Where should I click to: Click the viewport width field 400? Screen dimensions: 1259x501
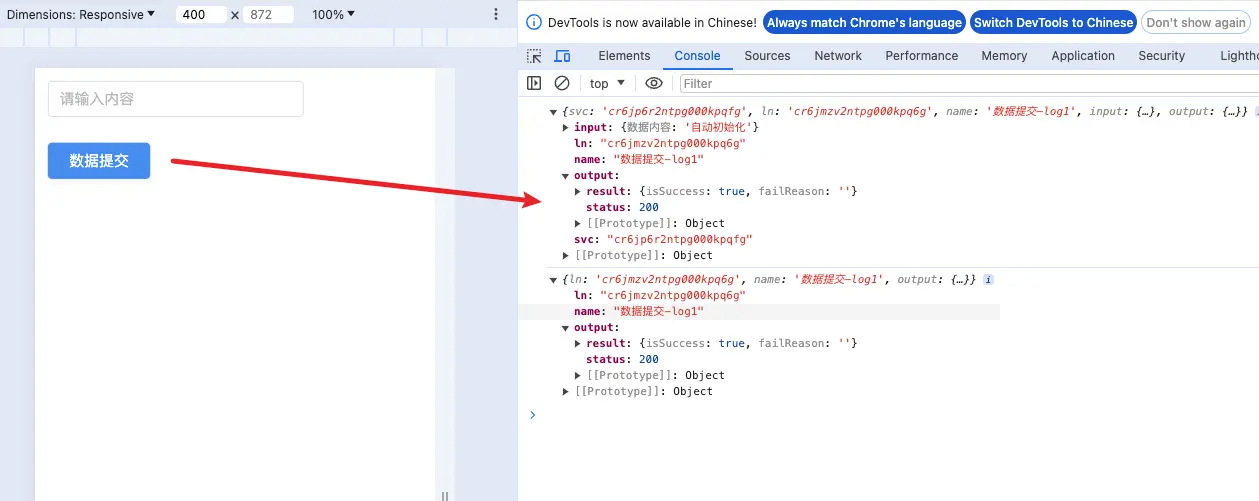[x=200, y=15]
